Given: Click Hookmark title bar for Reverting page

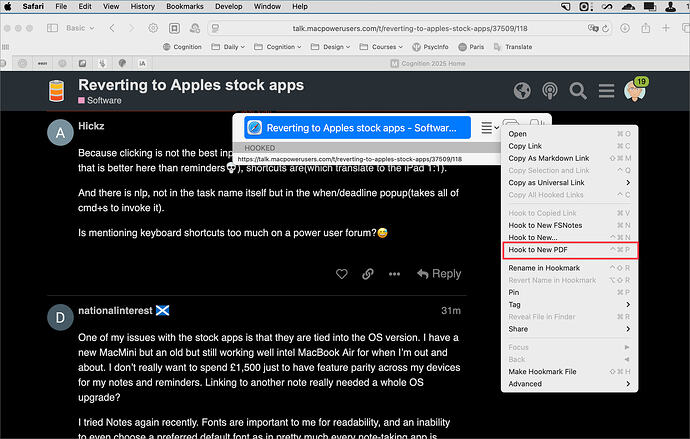Looking at the screenshot, I should tap(357, 128).
